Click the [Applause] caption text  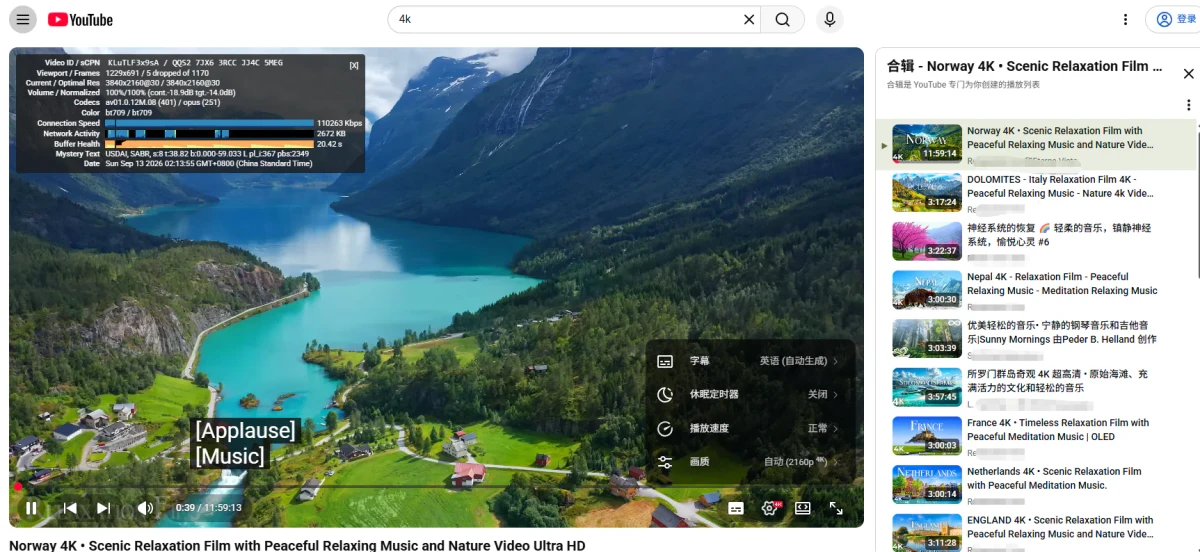click(x=245, y=431)
